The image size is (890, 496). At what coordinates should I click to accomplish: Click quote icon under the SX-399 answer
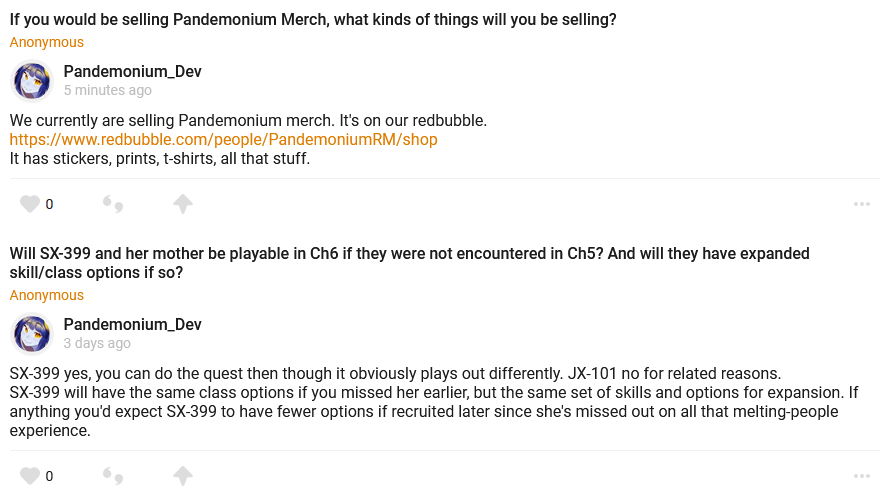click(x=113, y=476)
